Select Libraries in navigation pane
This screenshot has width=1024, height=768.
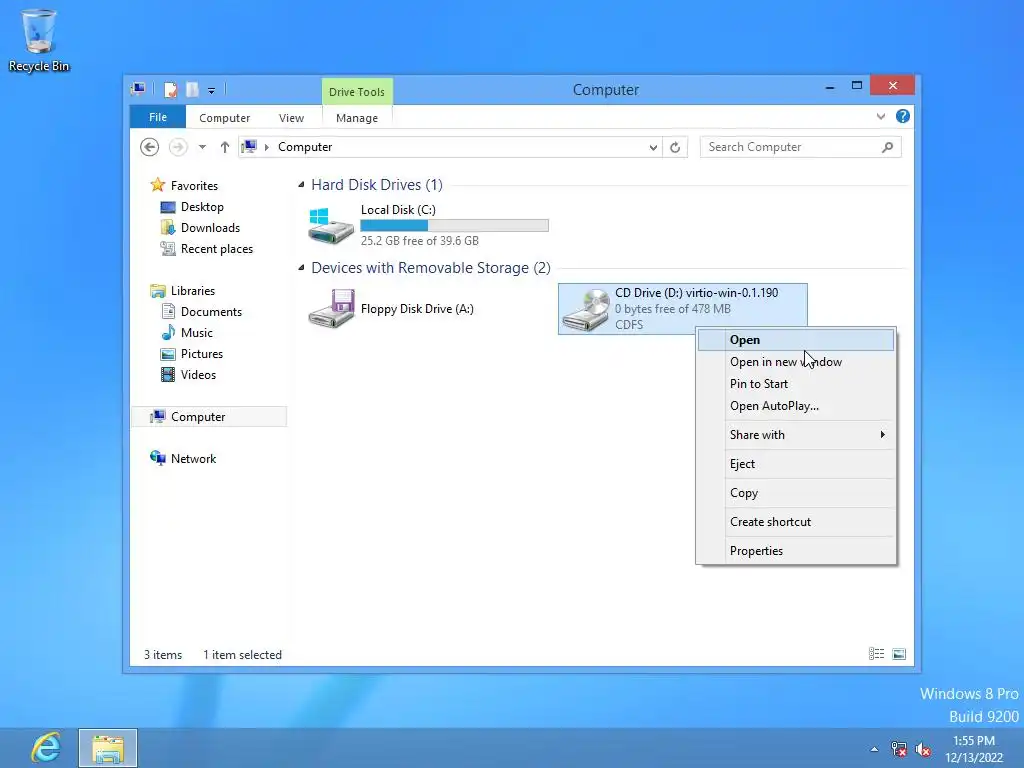tap(193, 291)
